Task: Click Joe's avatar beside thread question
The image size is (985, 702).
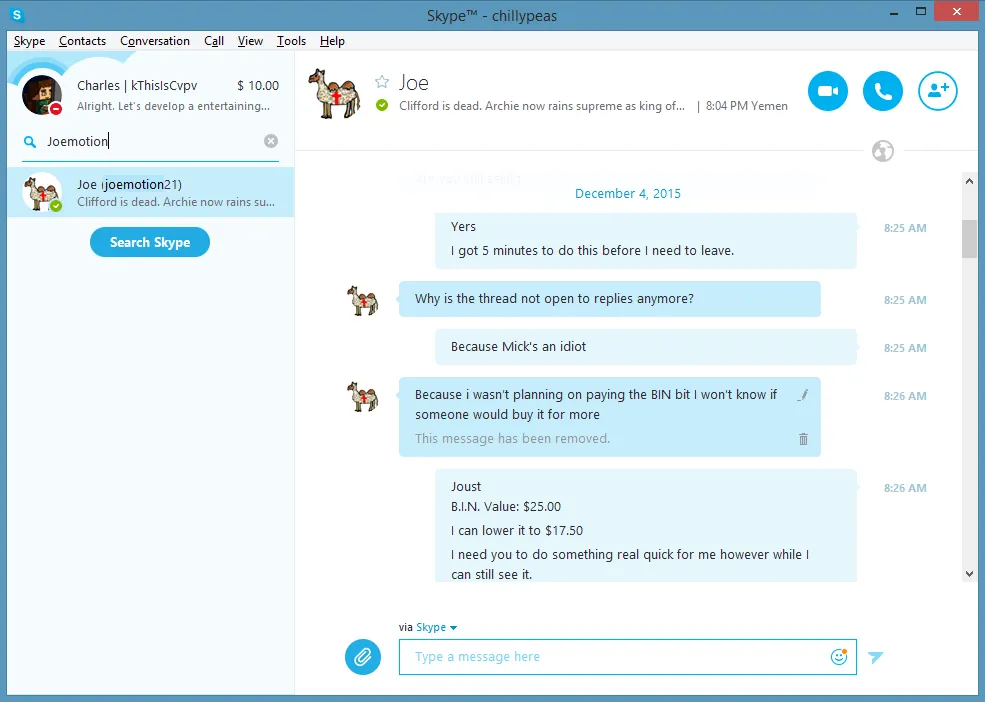Action: pos(362,300)
